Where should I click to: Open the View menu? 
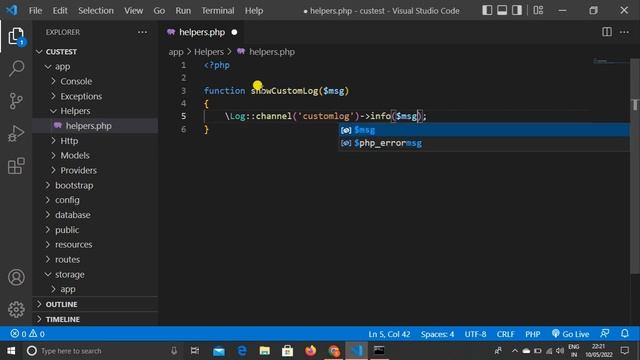133,11
